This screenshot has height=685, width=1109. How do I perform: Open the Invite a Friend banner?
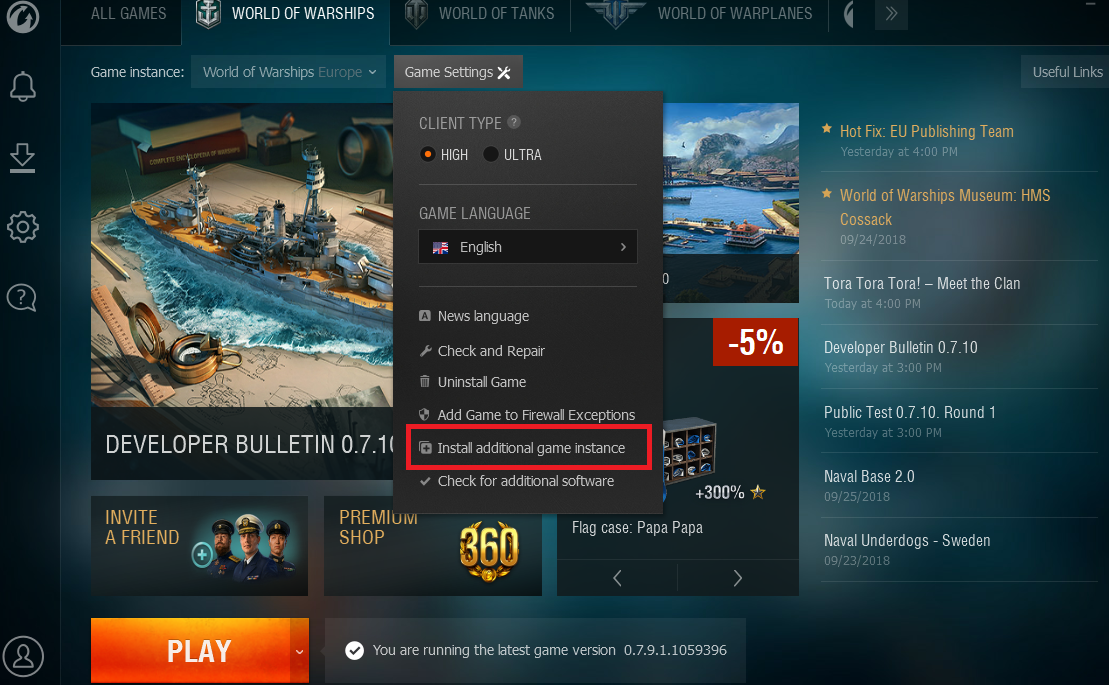[199, 546]
